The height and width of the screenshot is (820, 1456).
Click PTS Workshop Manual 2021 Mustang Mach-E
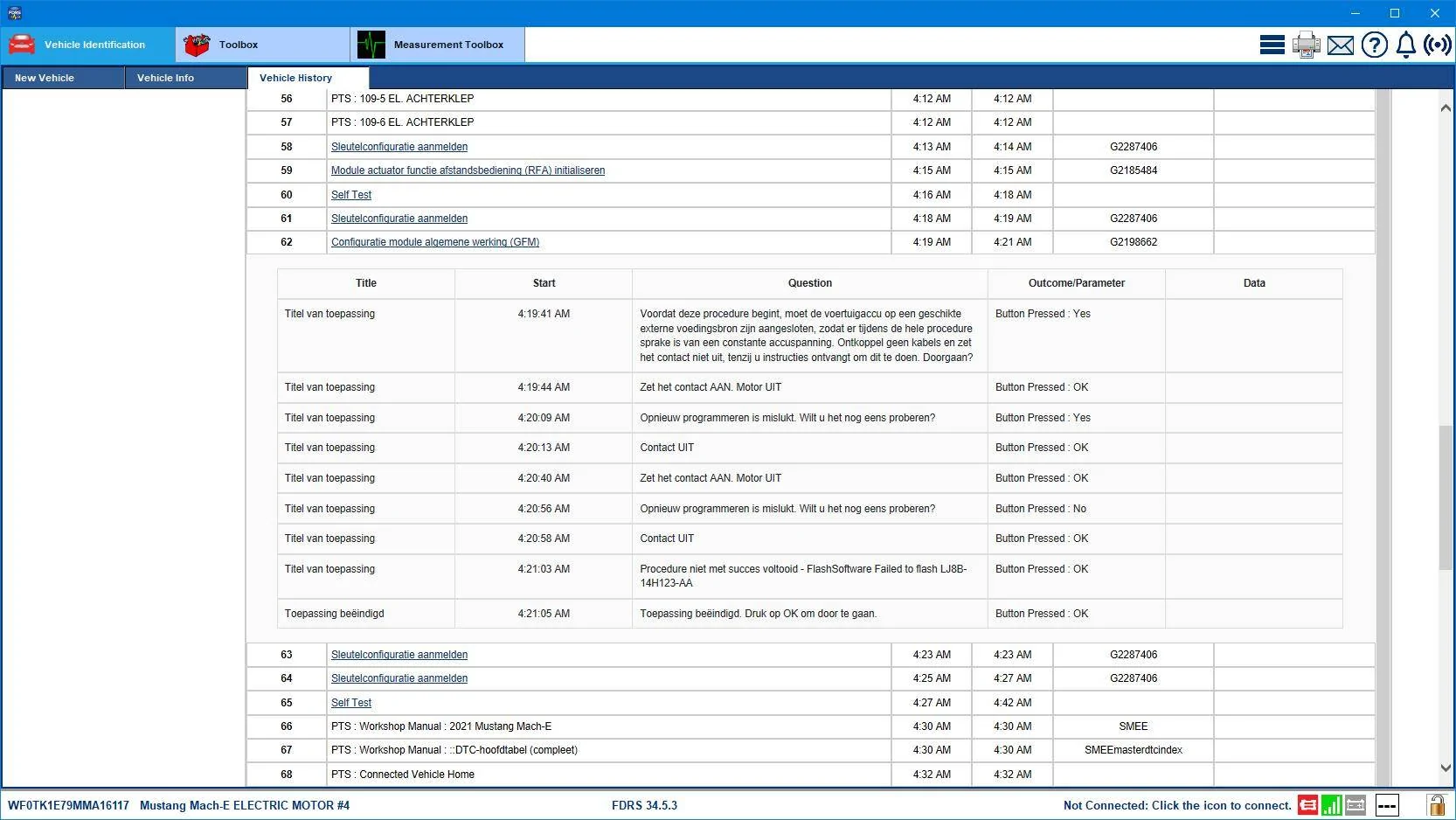pos(608,726)
